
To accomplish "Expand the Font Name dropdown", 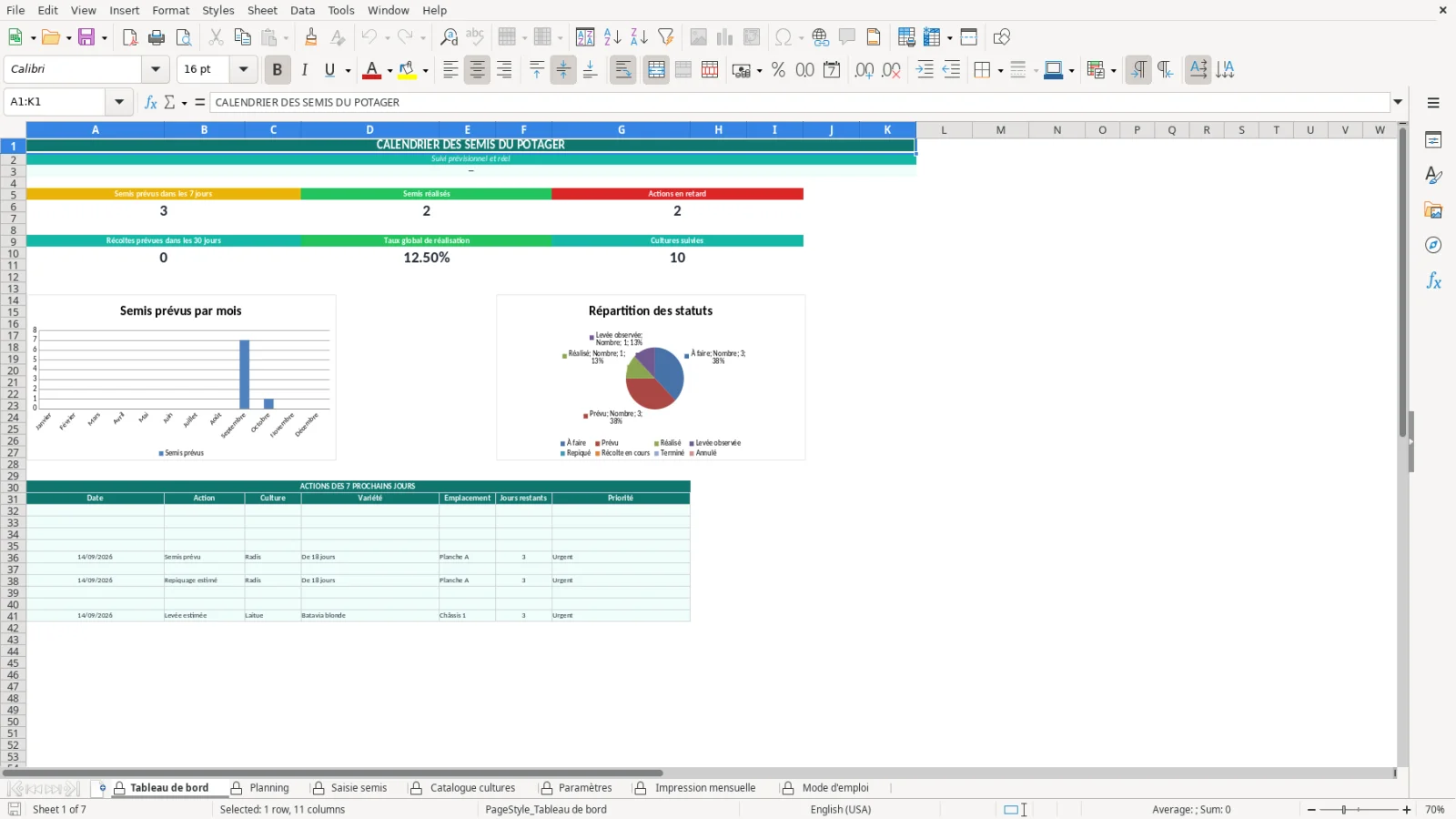I will pos(156,69).
